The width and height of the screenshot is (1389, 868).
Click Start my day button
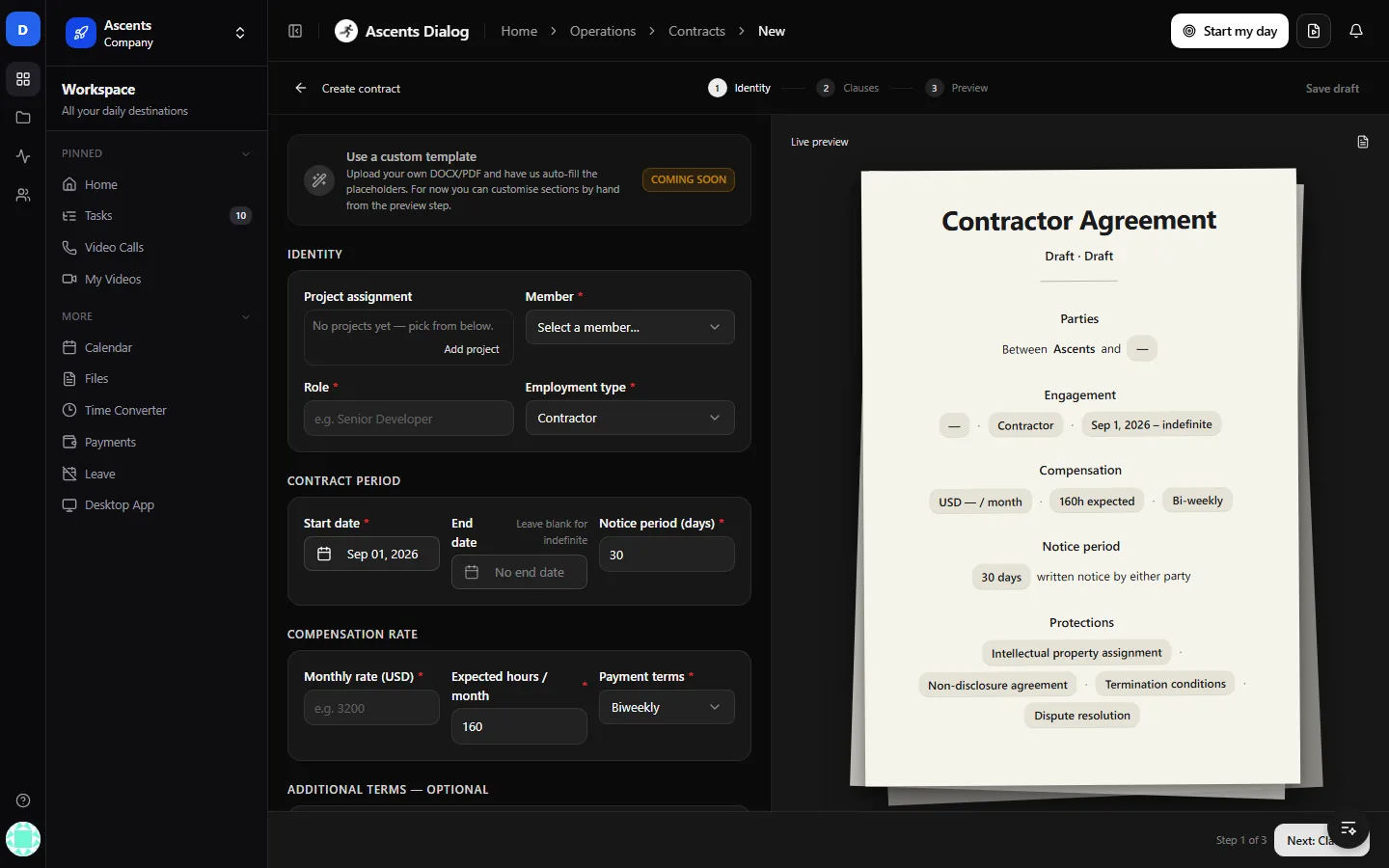click(x=1230, y=31)
